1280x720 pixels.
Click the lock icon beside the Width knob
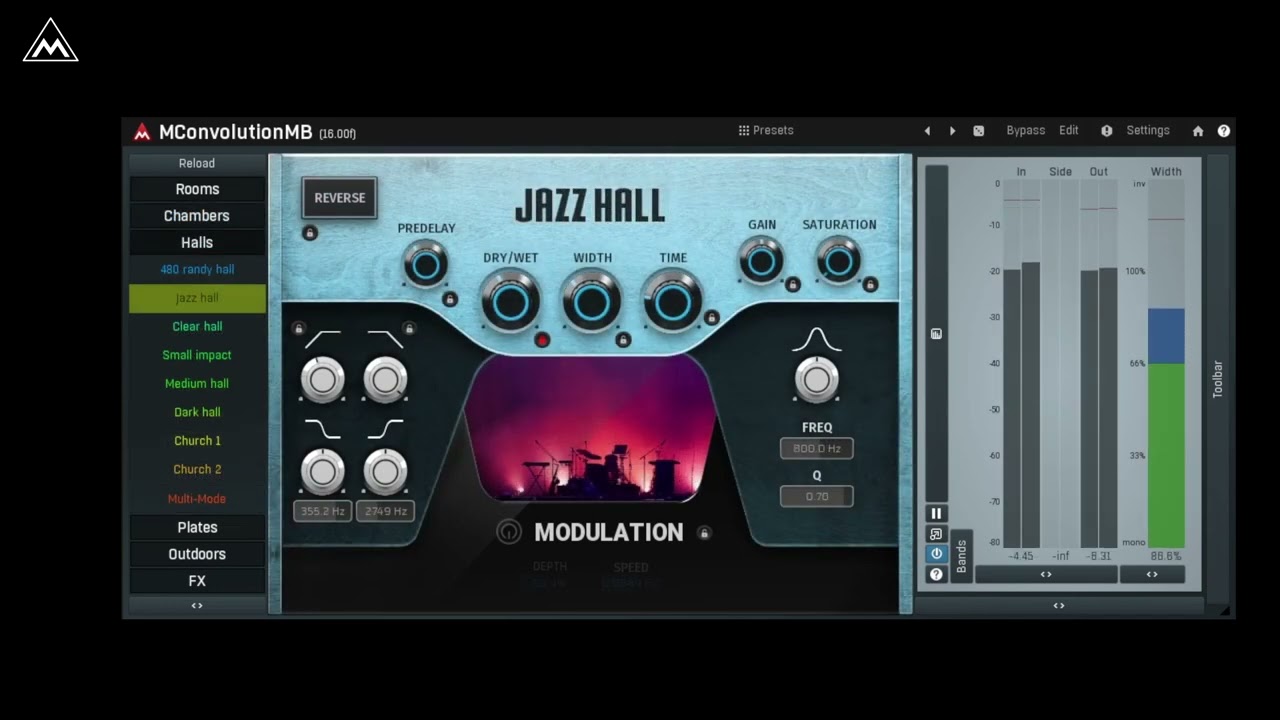(x=623, y=340)
